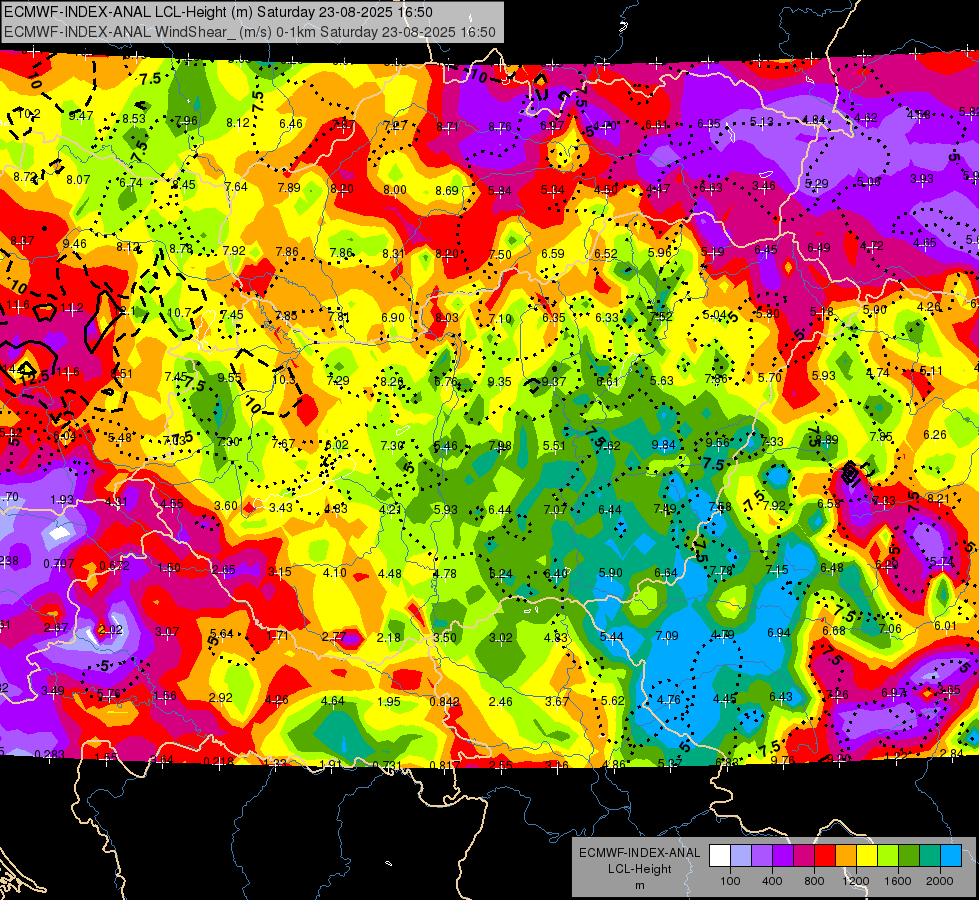This screenshot has height=900, width=979.
Task: Click the wind shear value 6.94
Action: (779, 633)
